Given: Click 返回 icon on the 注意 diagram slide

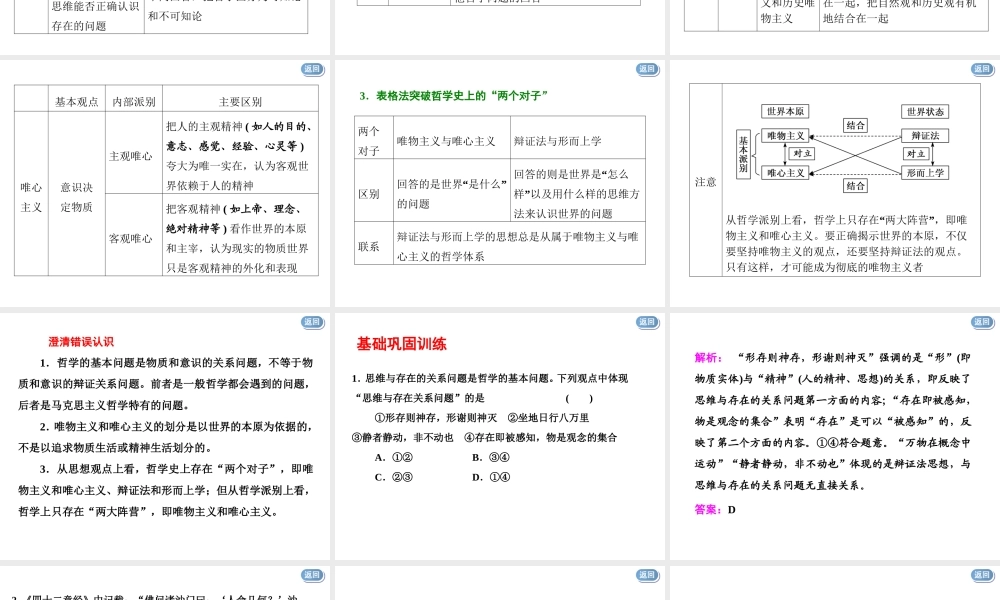Looking at the screenshot, I should point(983,69).
